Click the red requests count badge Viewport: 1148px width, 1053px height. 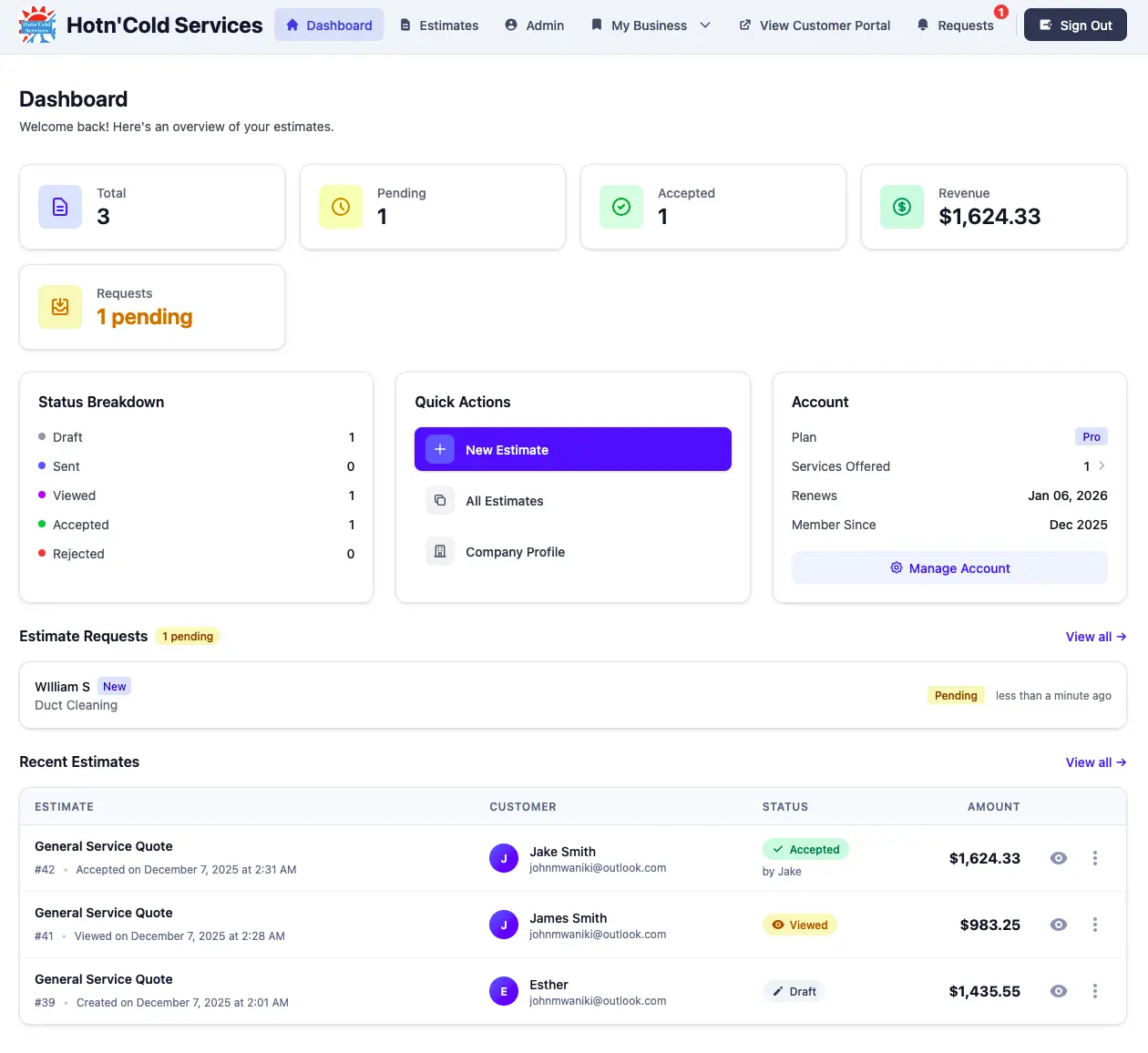(1001, 12)
